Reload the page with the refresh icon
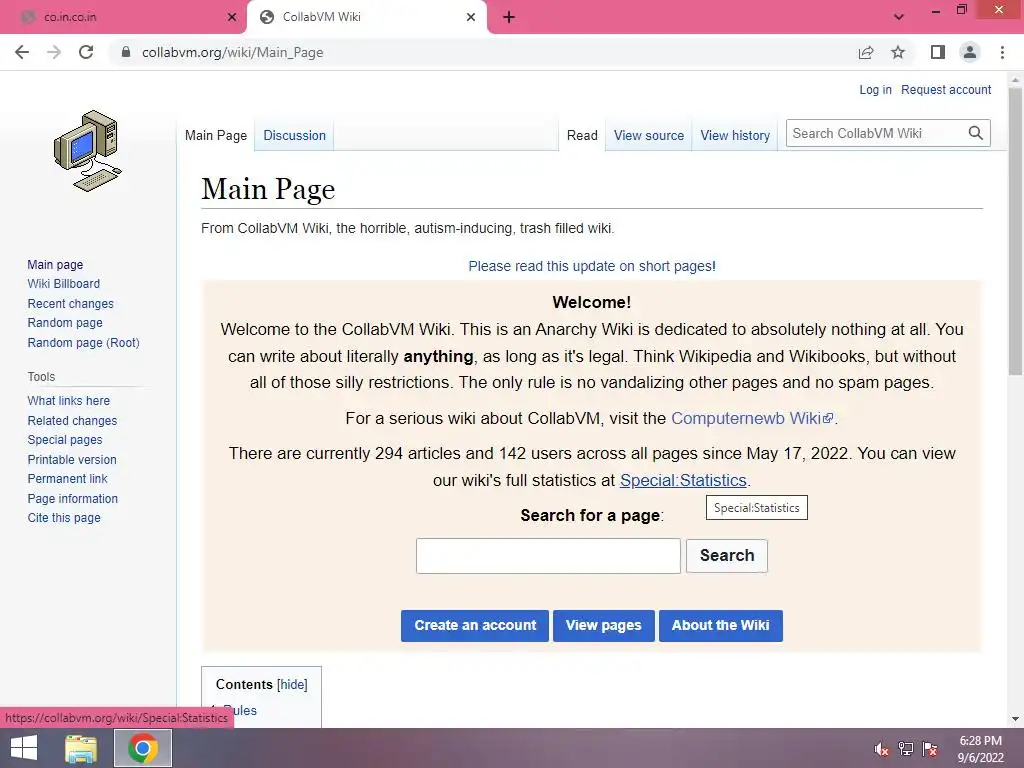The image size is (1024, 768). (86, 52)
